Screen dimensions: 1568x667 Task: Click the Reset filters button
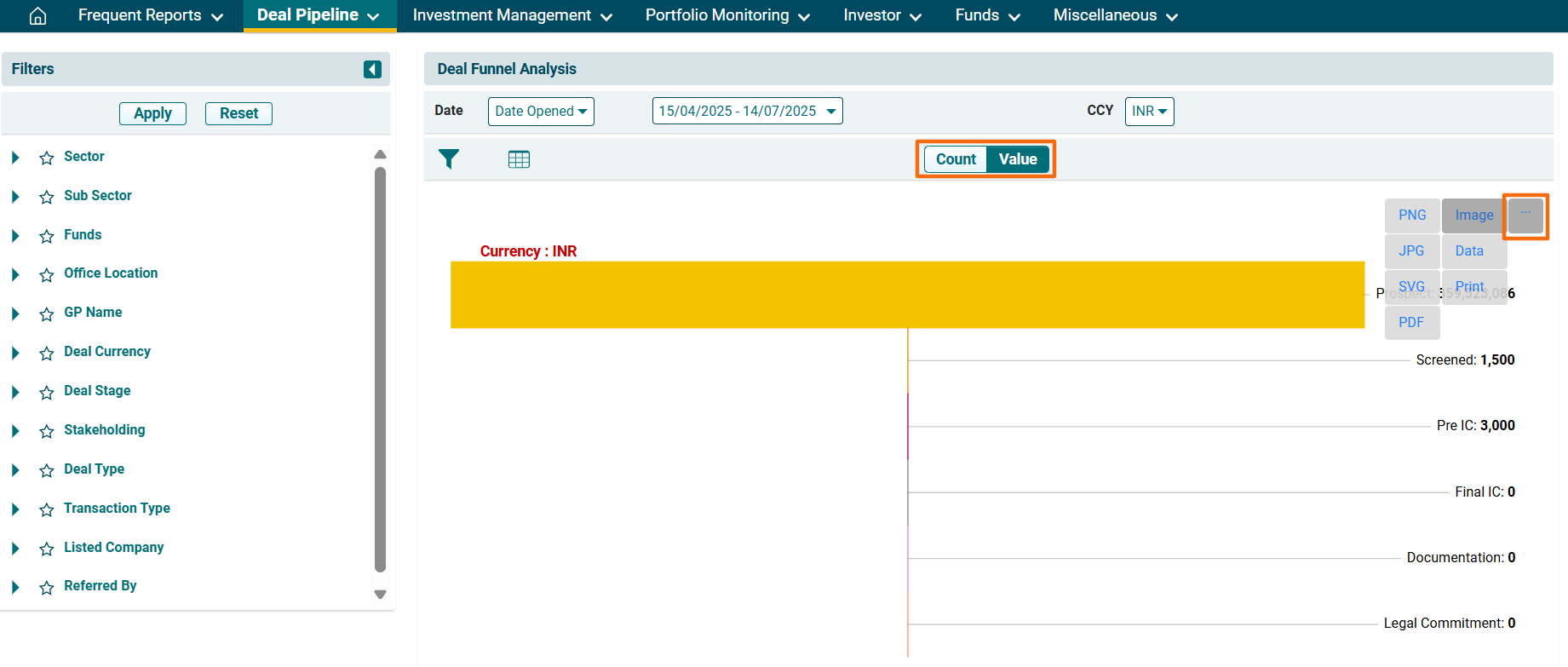tap(238, 113)
